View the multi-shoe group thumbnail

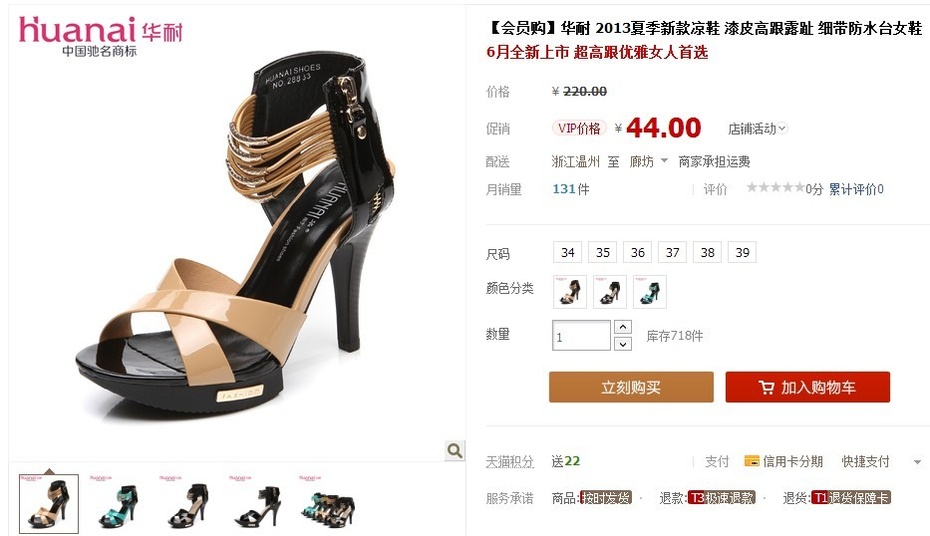pyautogui.click(x=328, y=503)
